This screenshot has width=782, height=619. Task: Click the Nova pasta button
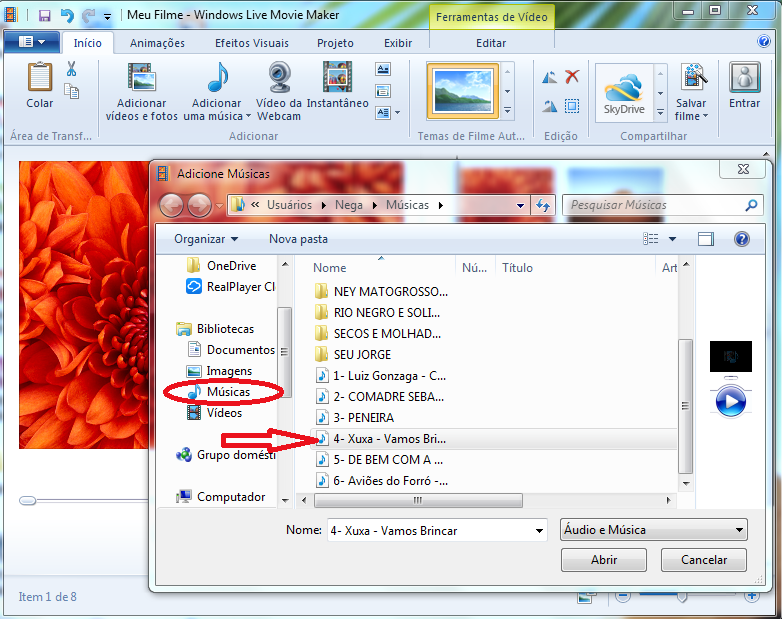[298, 239]
